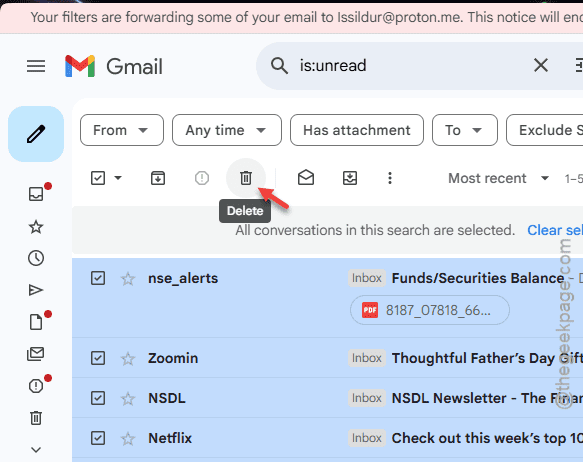Image resolution: width=583 pixels, height=462 pixels.
Task: Open the NSDL Newsletter email
Action: pyautogui.click(x=487, y=398)
